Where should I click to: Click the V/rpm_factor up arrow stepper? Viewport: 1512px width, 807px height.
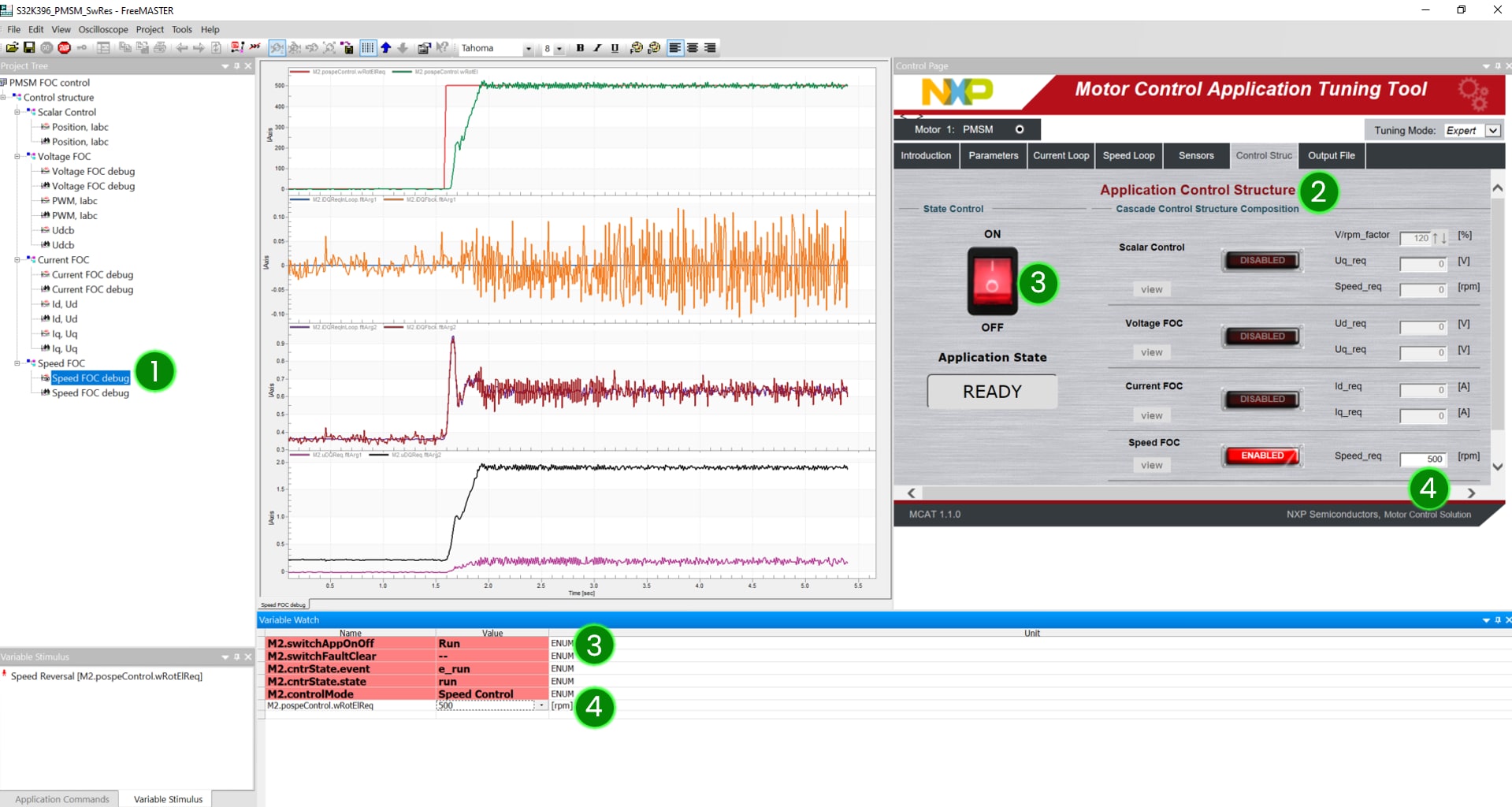(x=1435, y=238)
